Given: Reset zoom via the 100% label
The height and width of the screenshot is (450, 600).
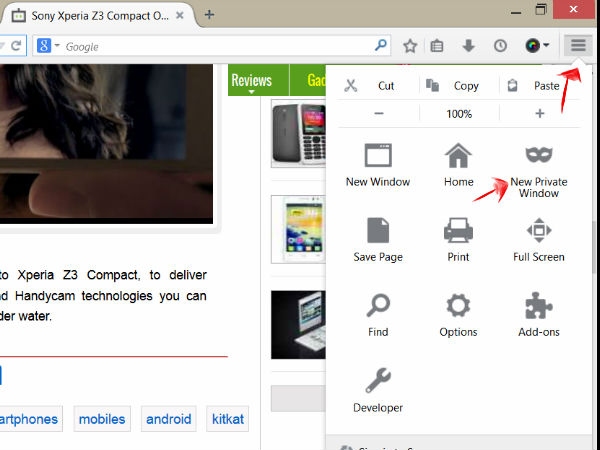Looking at the screenshot, I should point(459,114).
